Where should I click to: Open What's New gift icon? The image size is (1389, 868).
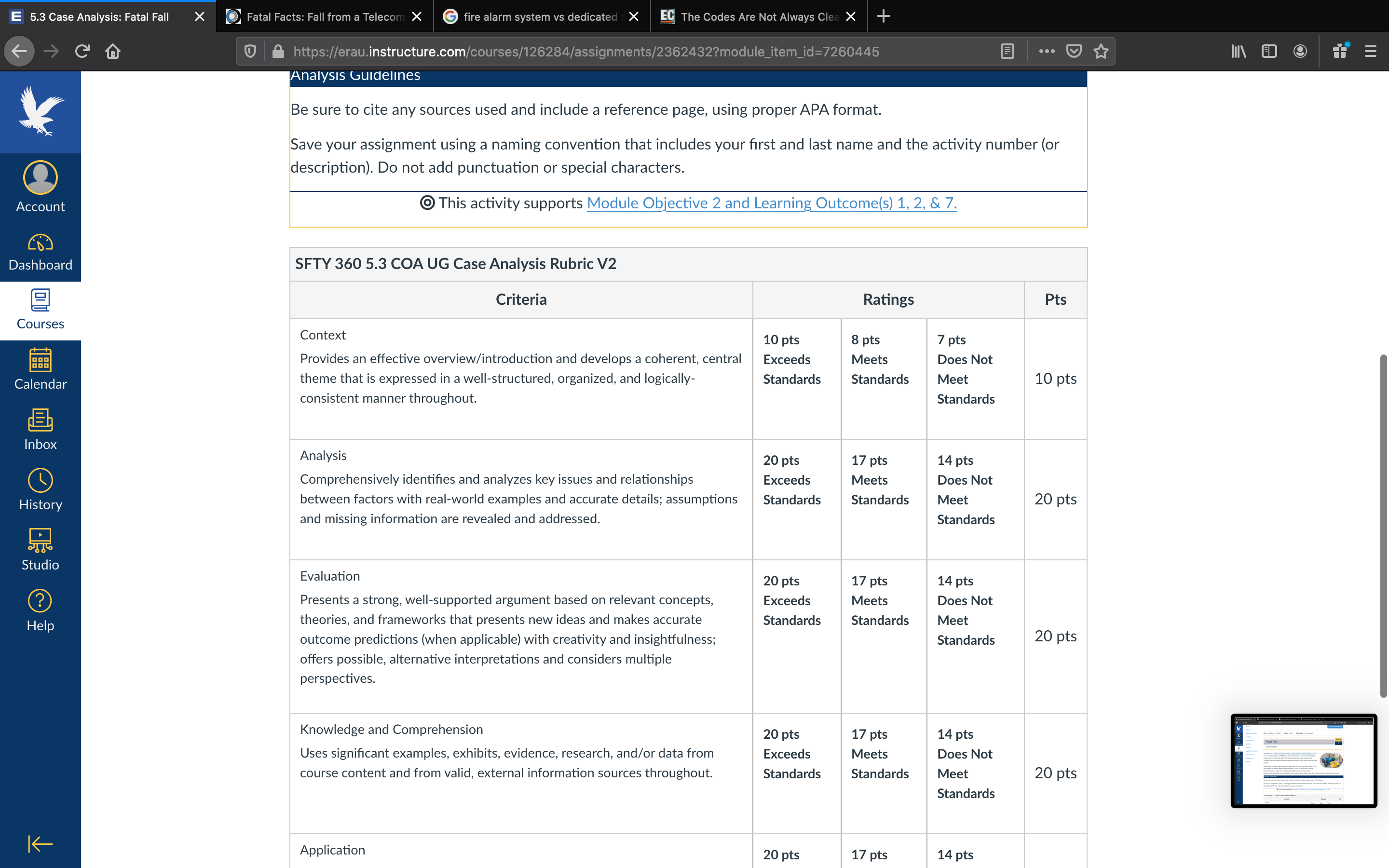[1340, 52]
